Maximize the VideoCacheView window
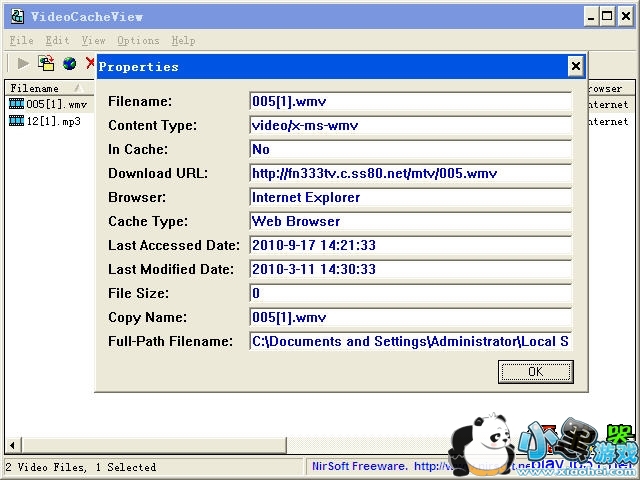The image size is (640, 480). tap(608, 17)
